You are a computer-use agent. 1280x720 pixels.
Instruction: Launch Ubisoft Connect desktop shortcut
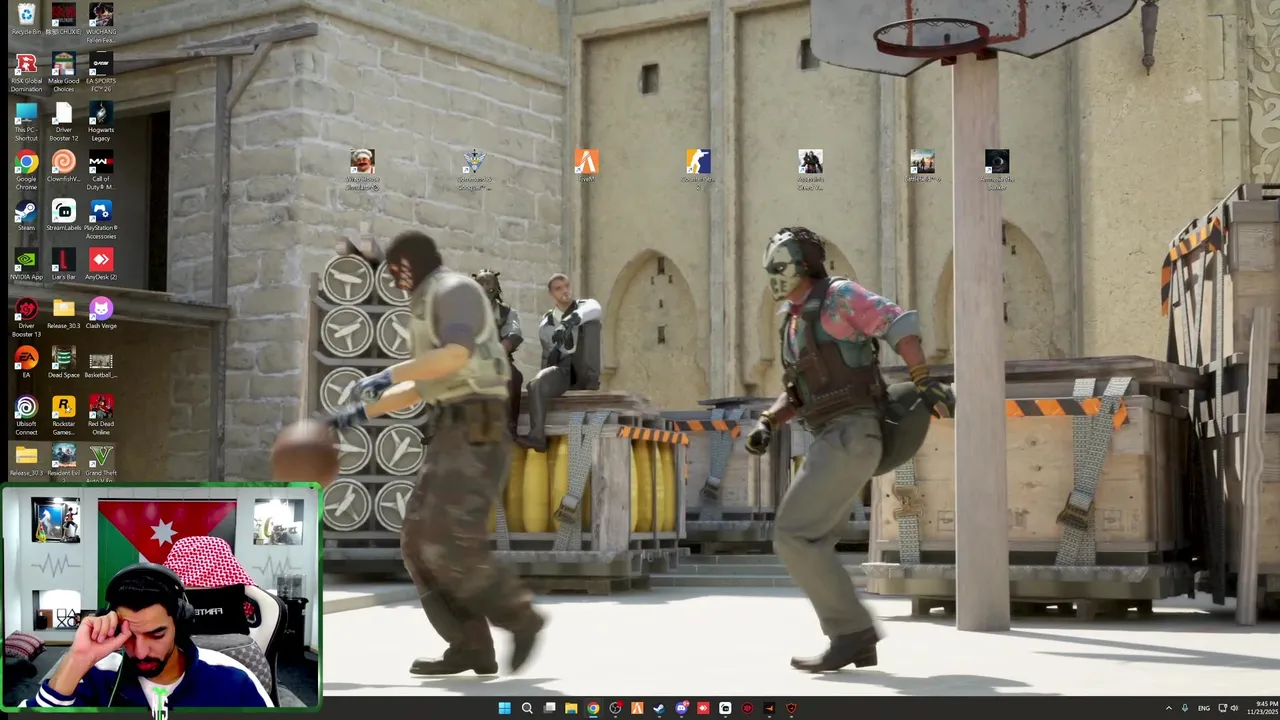(x=26, y=416)
